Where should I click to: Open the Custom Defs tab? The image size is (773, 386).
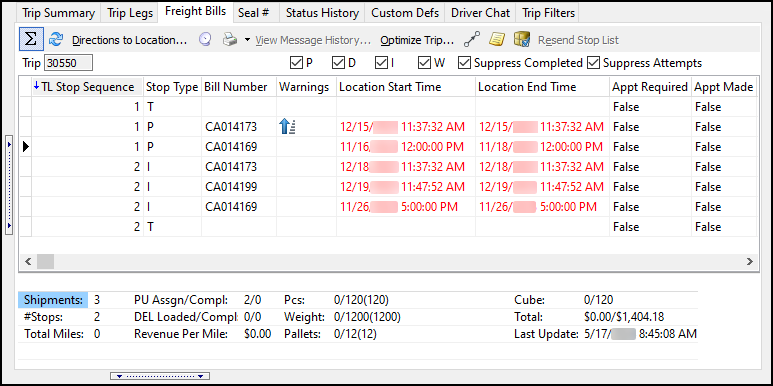click(405, 13)
